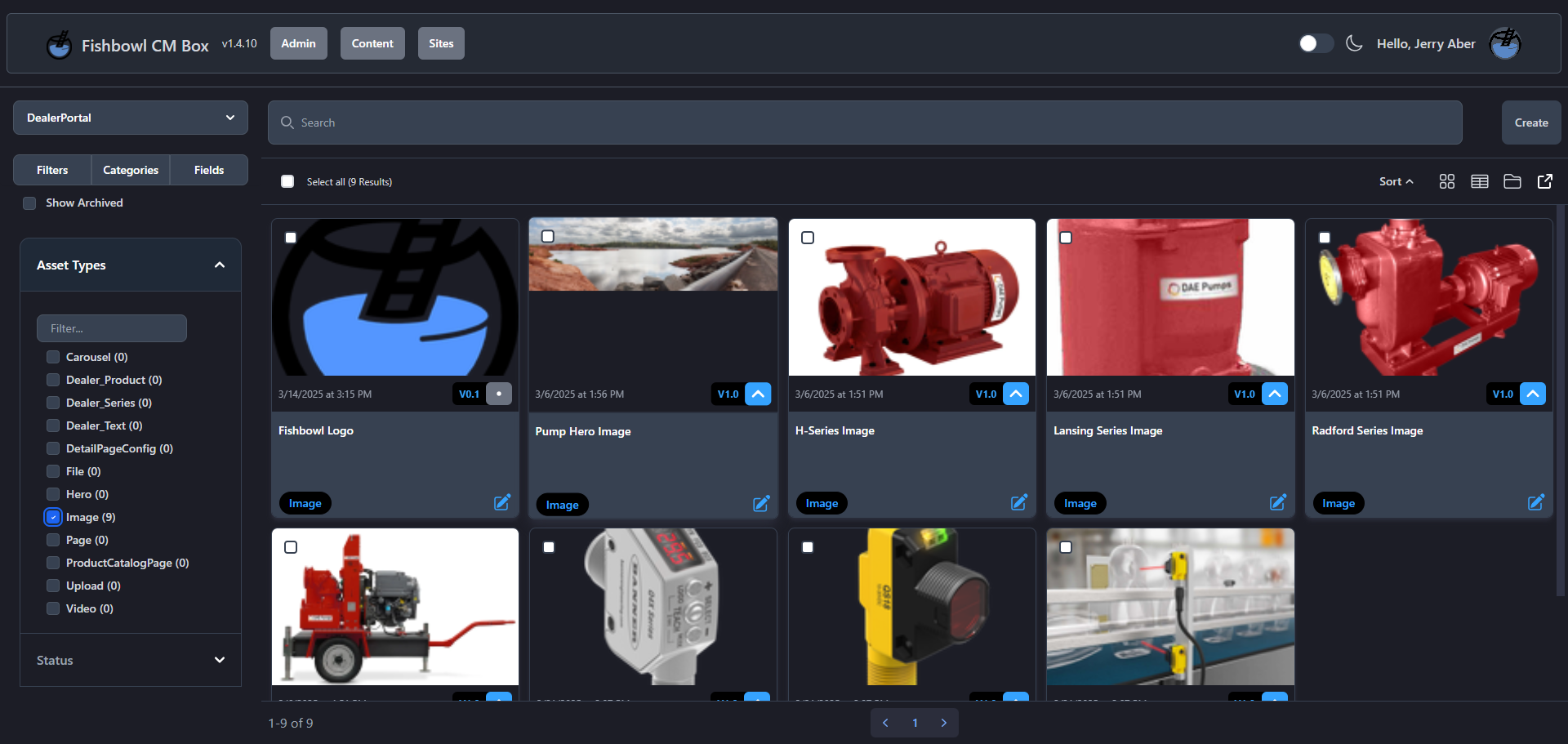Viewport: 1568px width, 744px height.
Task: Switch to the Fields tab
Action: click(x=209, y=170)
